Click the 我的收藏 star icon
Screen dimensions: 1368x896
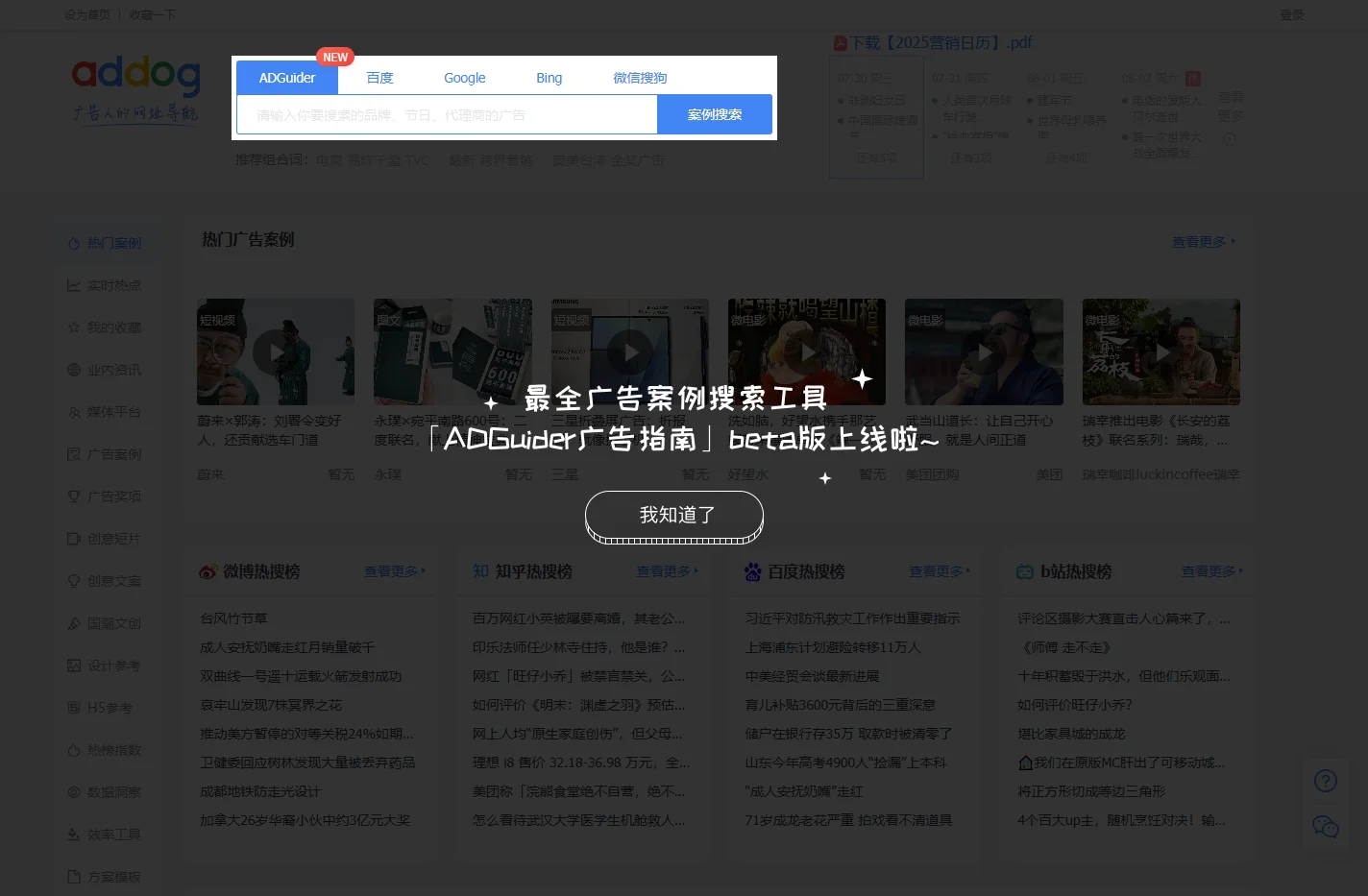click(74, 327)
